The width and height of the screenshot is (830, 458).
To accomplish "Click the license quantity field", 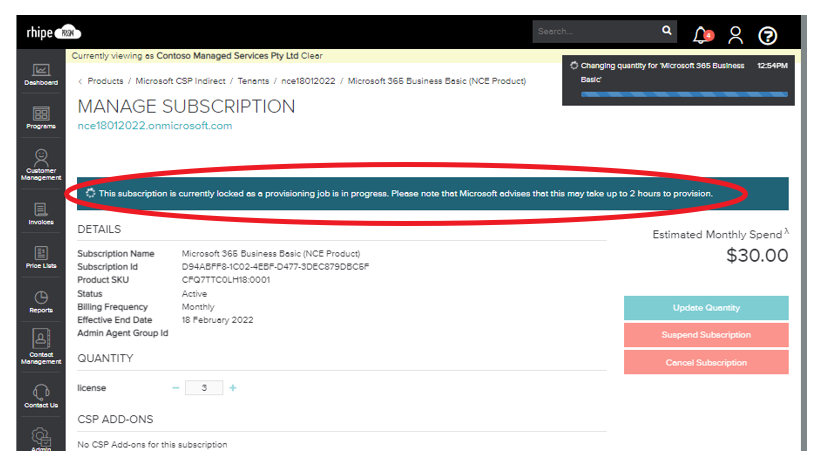I will point(204,388).
